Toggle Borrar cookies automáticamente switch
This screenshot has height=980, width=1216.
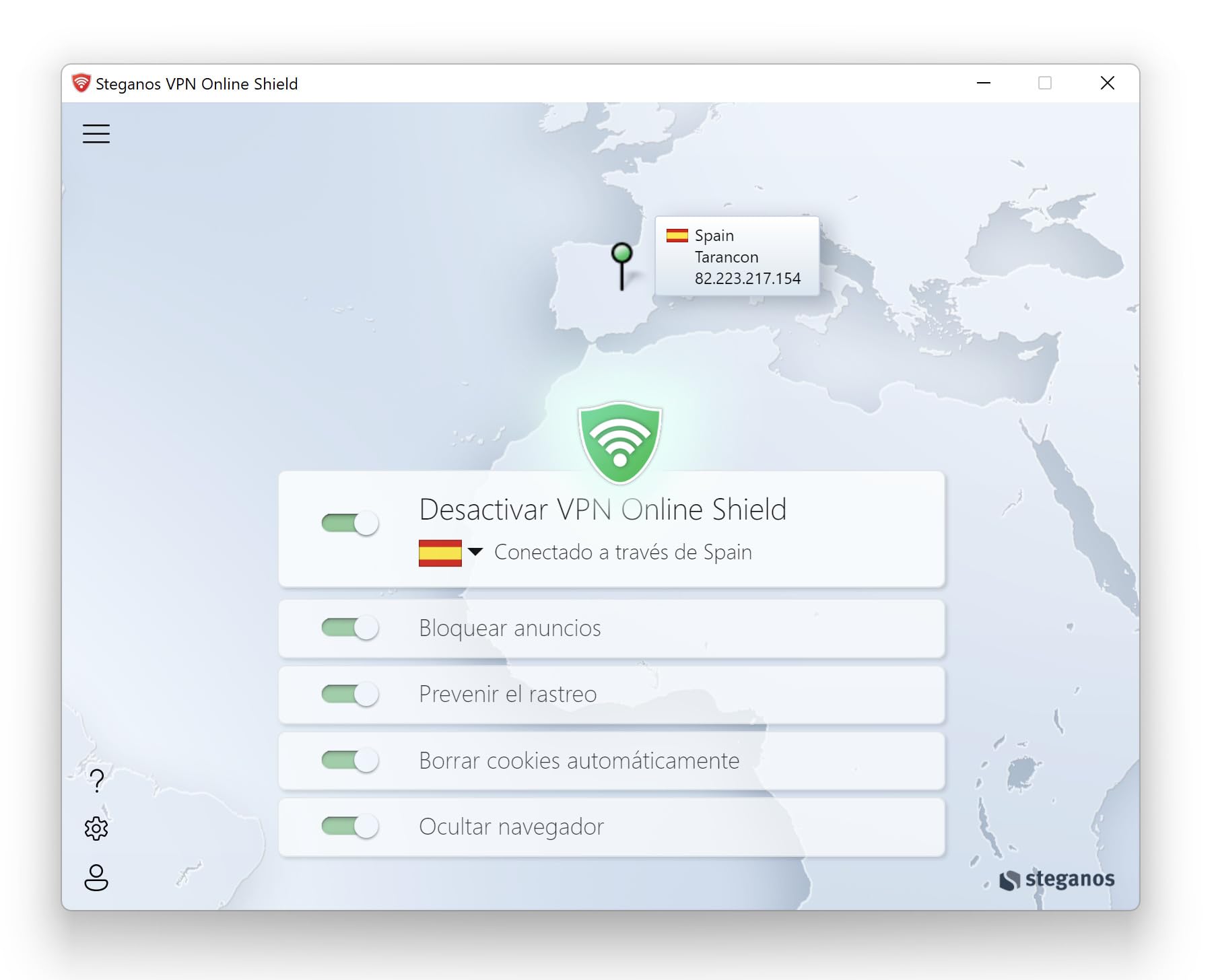coord(350,761)
